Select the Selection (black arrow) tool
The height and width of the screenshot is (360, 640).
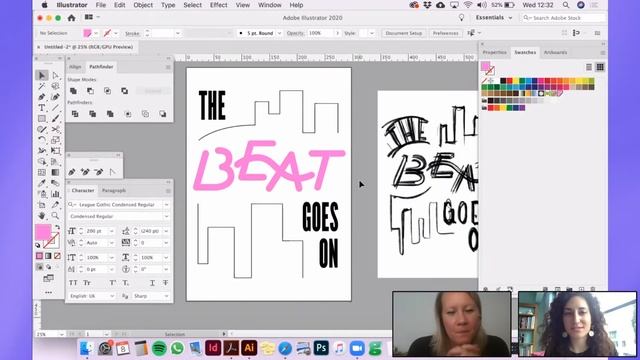point(42,76)
